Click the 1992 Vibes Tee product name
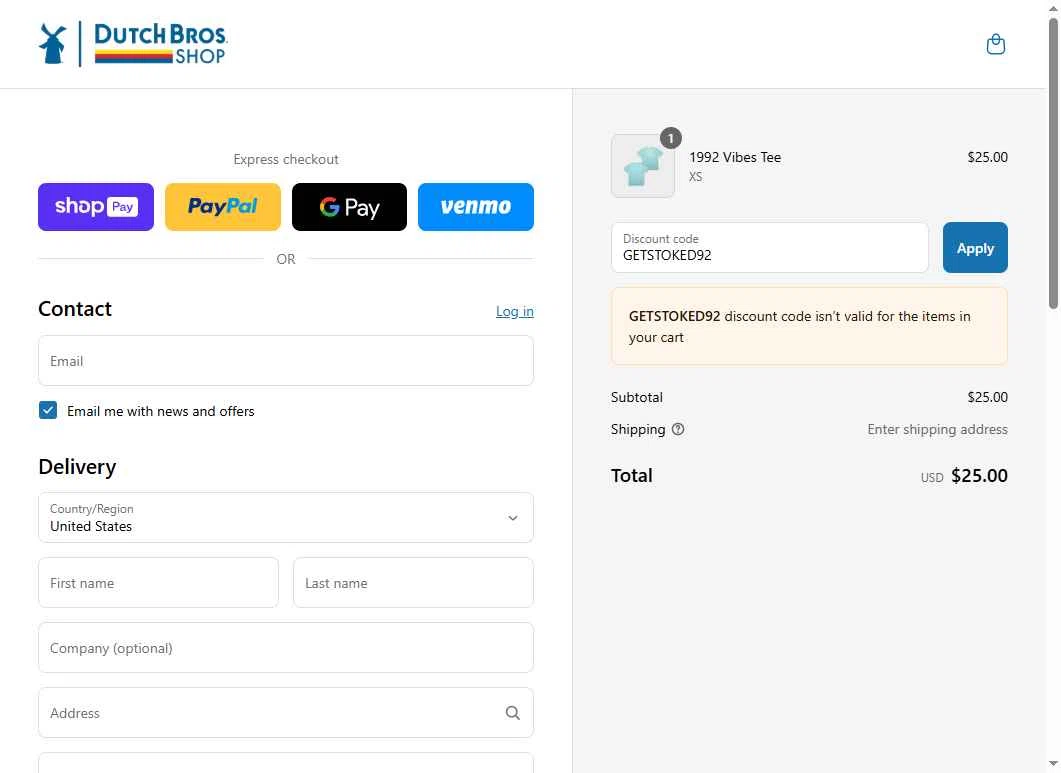 [735, 157]
